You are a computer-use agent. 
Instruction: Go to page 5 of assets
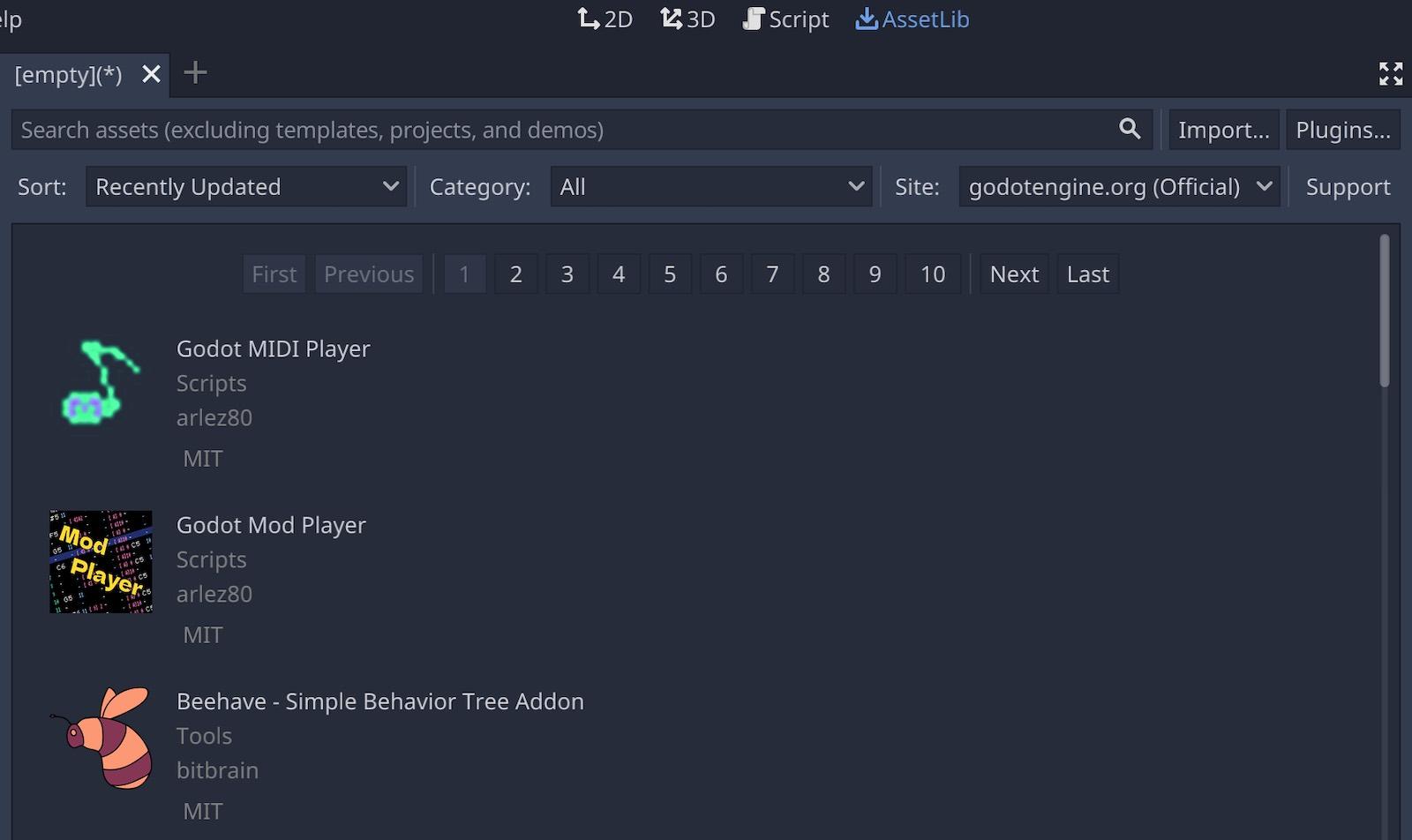tap(670, 274)
